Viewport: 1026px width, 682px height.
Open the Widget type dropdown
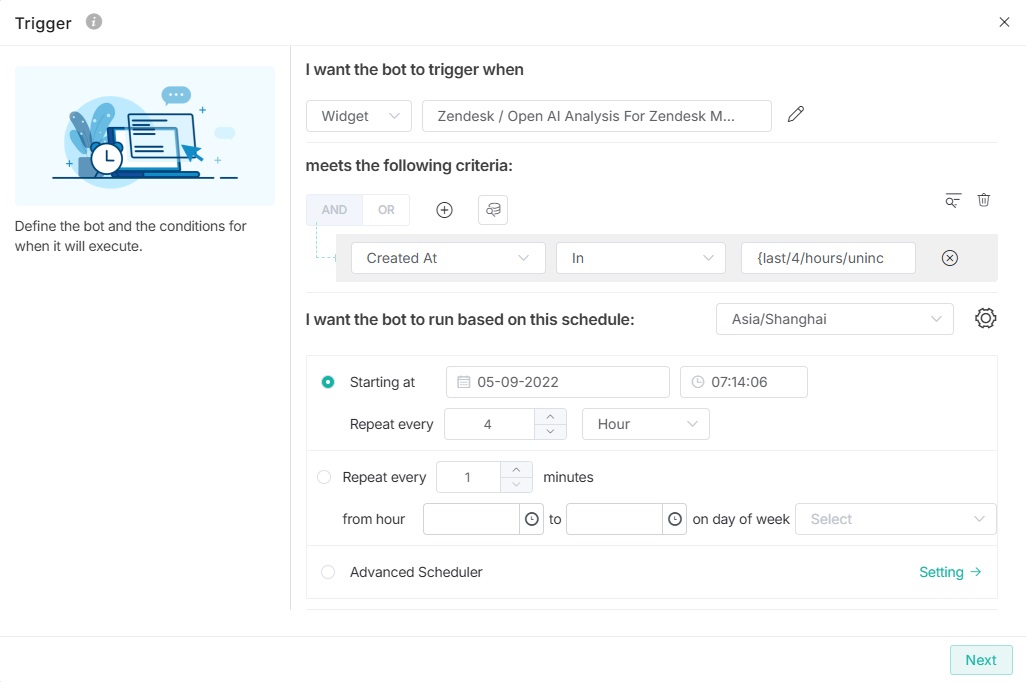click(358, 116)
